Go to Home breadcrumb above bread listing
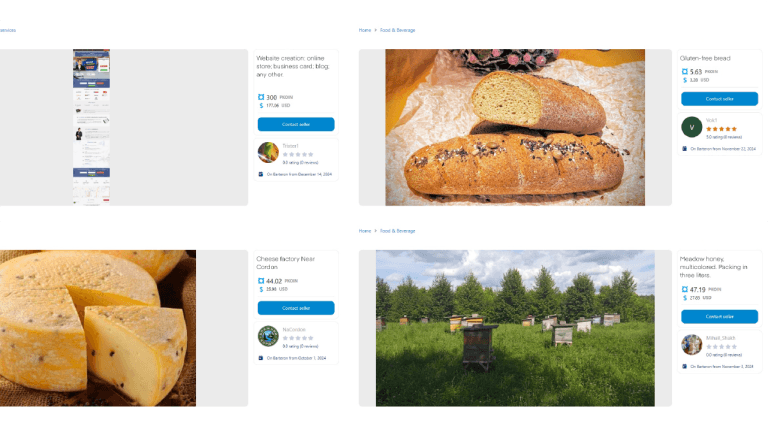Viewport: 768px width, 432px height. [365, 30]
